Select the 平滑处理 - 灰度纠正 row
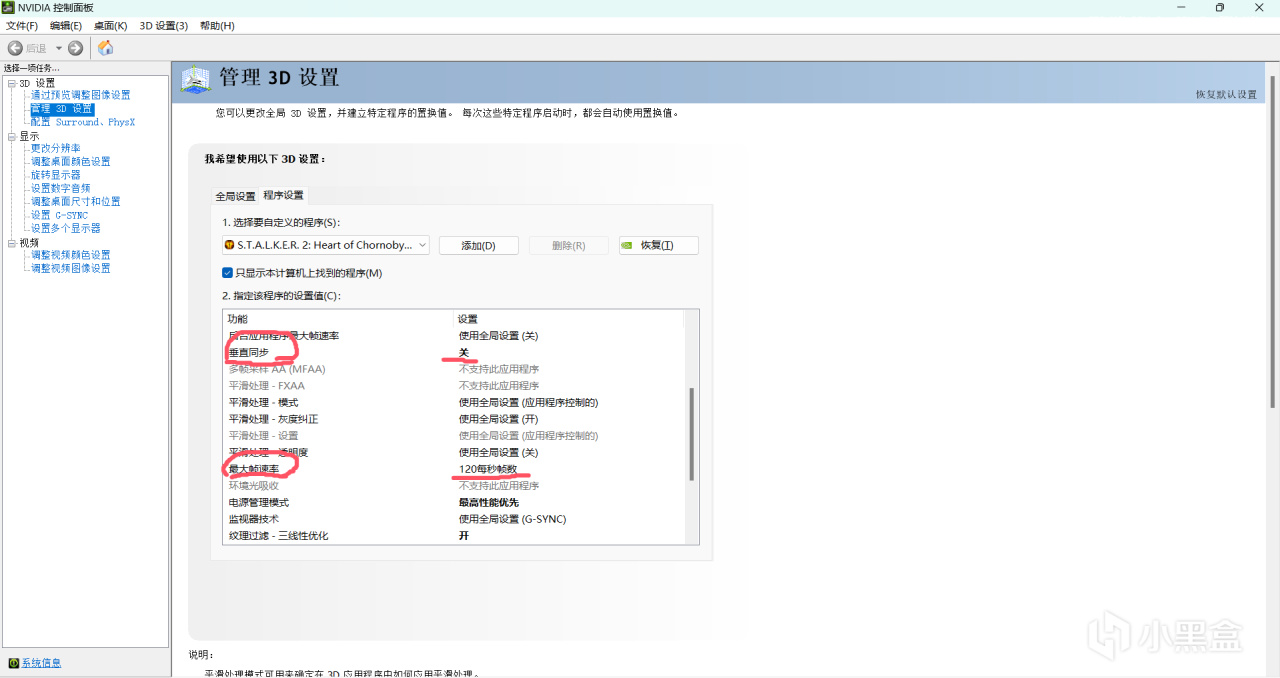The height and width of the screenshot is (678, 1280). pos(454,419)
